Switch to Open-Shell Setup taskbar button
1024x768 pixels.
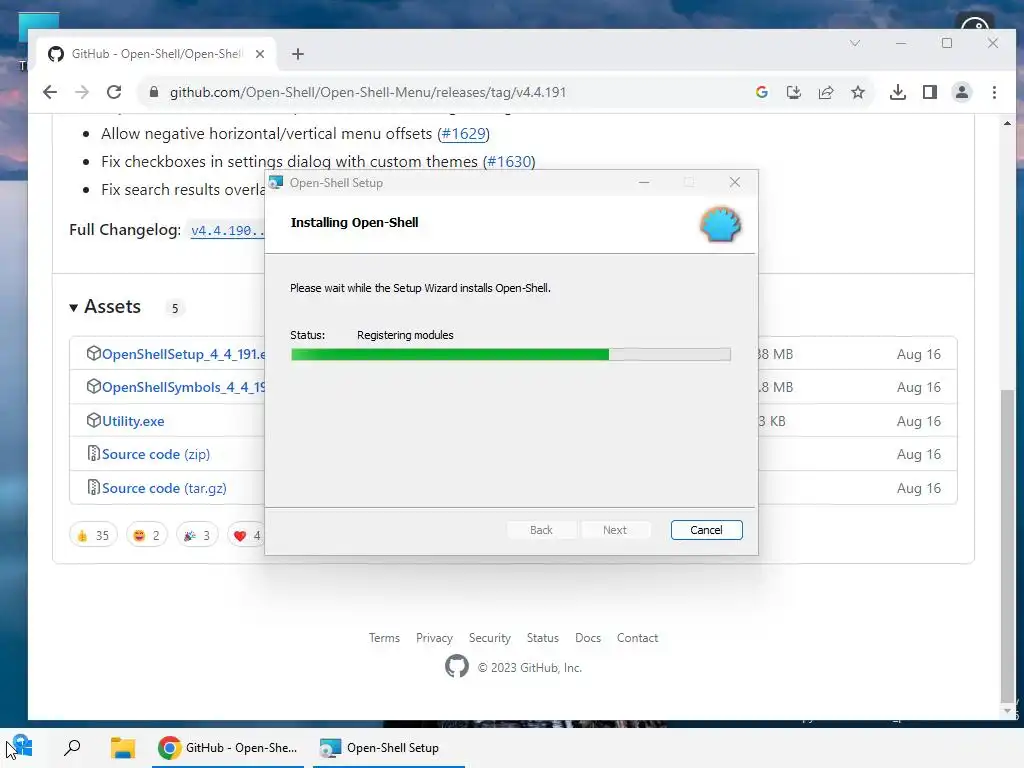389,748
